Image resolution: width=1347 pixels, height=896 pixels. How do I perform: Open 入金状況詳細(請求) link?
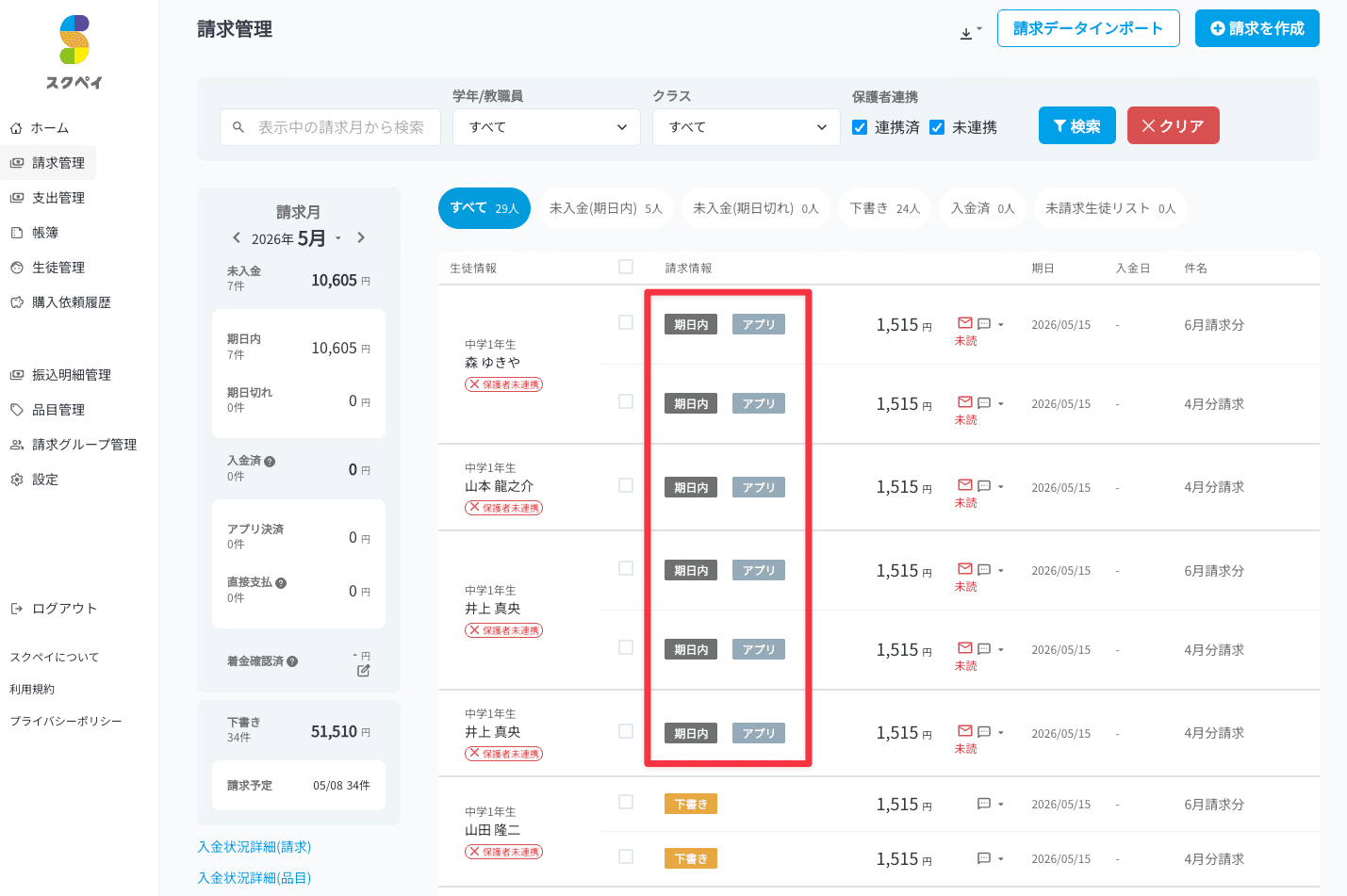pyautogui.click(x=254, y=847)
